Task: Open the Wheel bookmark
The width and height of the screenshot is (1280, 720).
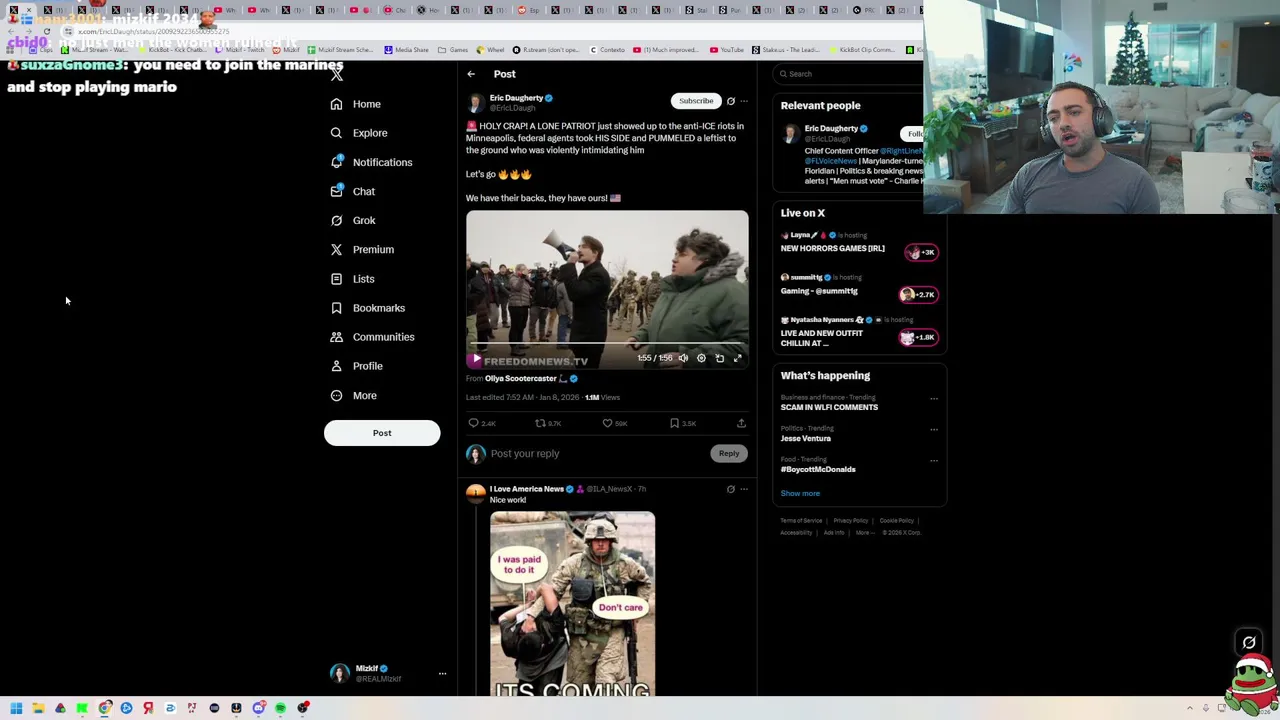Action: (x=491, y=49)
